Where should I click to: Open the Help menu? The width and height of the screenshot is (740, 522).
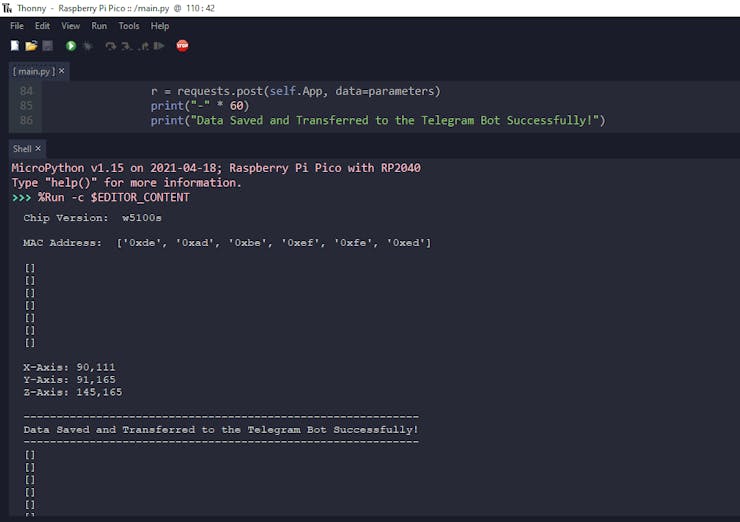160,26
